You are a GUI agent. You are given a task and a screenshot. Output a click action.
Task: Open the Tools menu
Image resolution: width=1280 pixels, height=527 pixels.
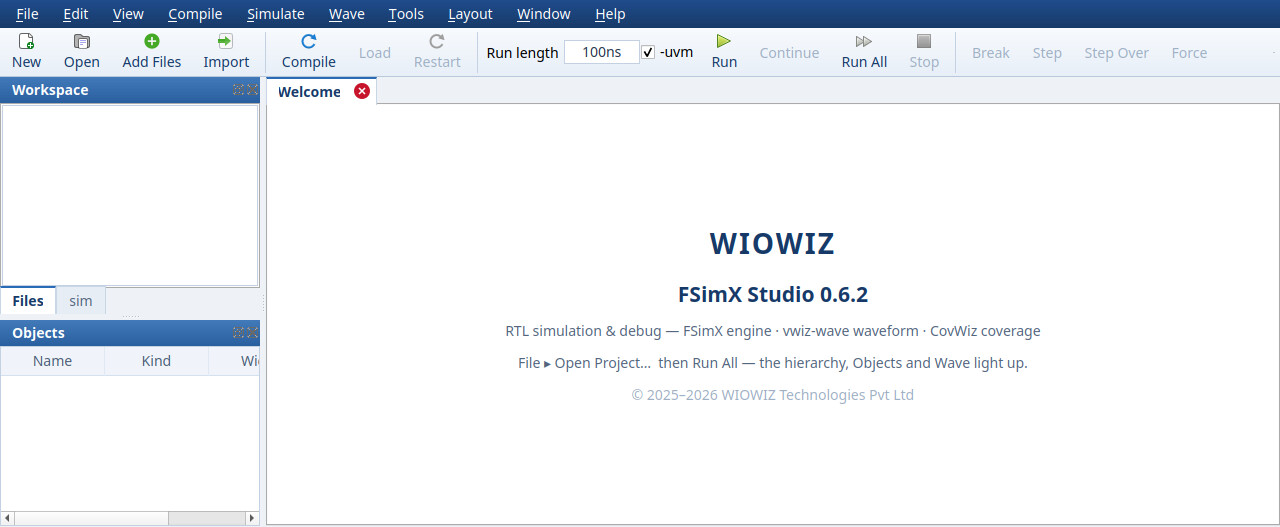[406, 14]
